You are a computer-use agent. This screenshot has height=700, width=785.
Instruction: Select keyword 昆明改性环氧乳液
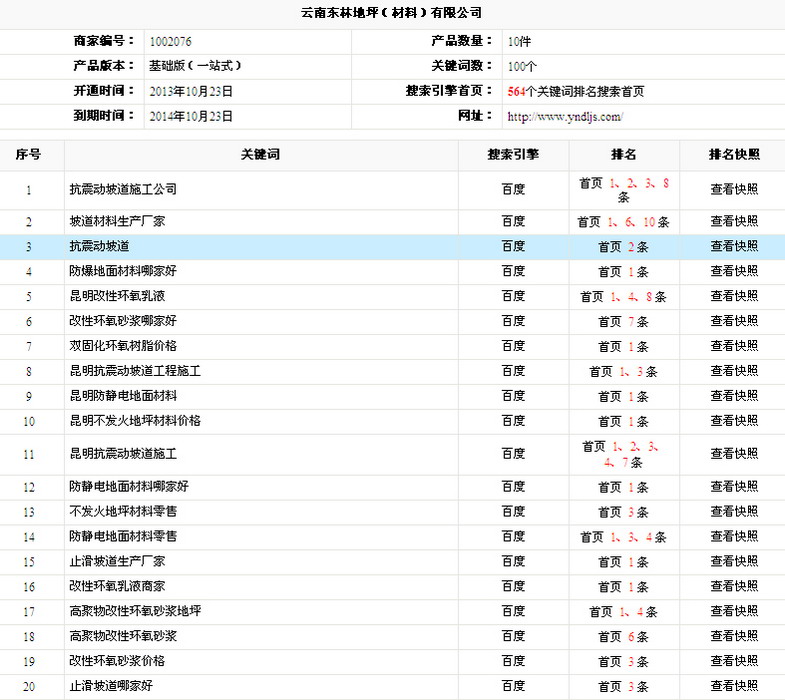[117, 296]
